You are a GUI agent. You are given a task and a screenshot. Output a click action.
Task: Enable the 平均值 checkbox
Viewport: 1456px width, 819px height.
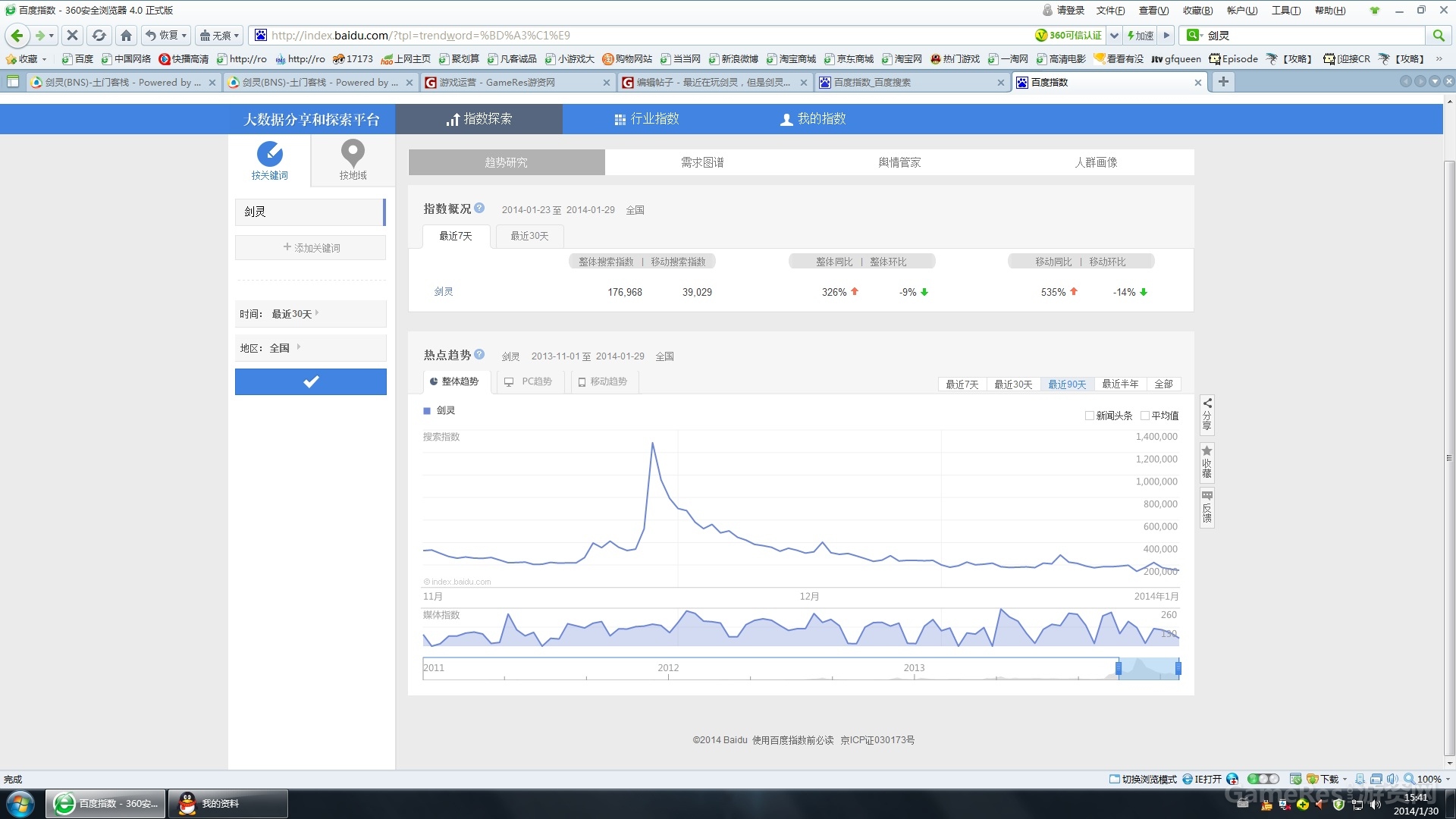(x=1145, y=416)
